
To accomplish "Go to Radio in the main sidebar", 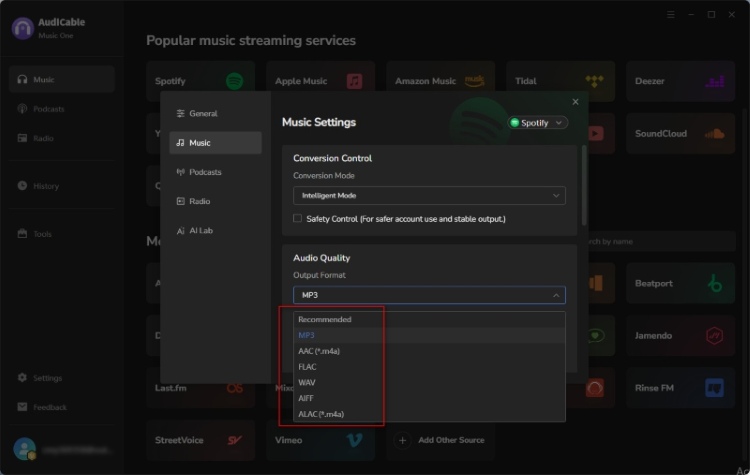I will click(x=62, y=138).
